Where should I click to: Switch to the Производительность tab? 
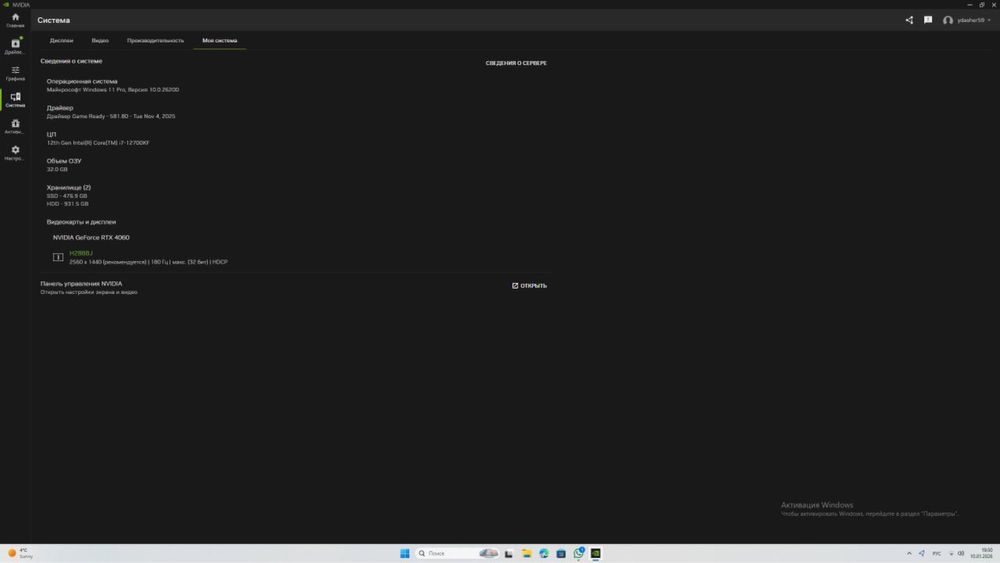[x=155, y=40]
